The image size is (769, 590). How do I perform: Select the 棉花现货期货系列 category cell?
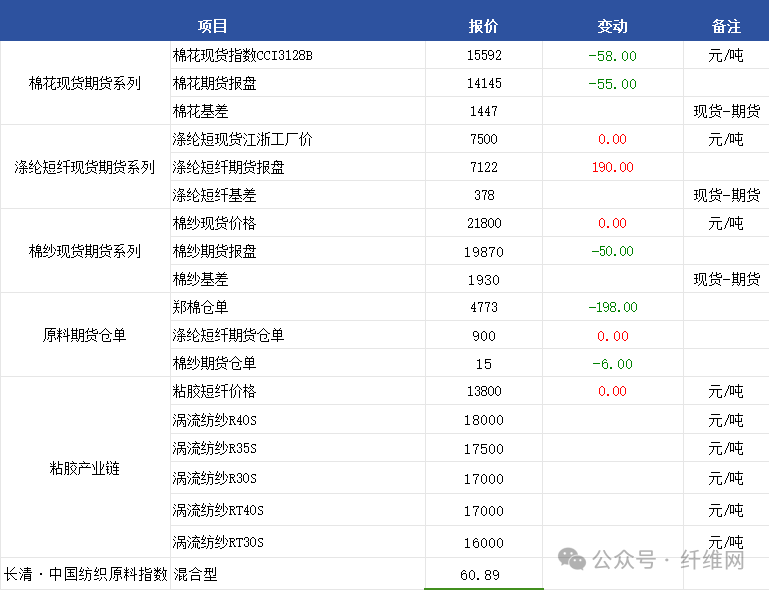coord(85,83)
